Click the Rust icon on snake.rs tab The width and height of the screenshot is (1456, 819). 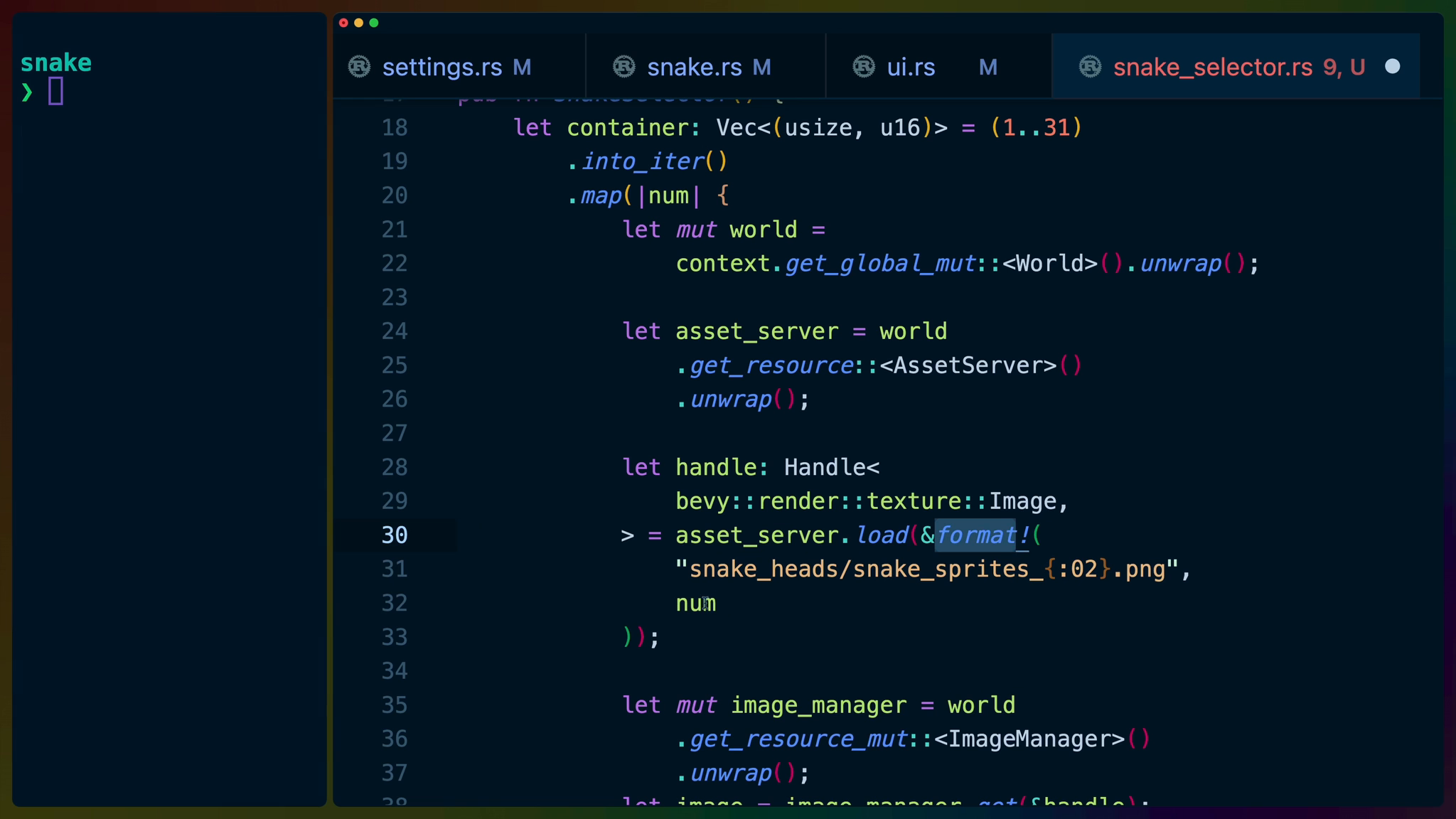point(623,67)
